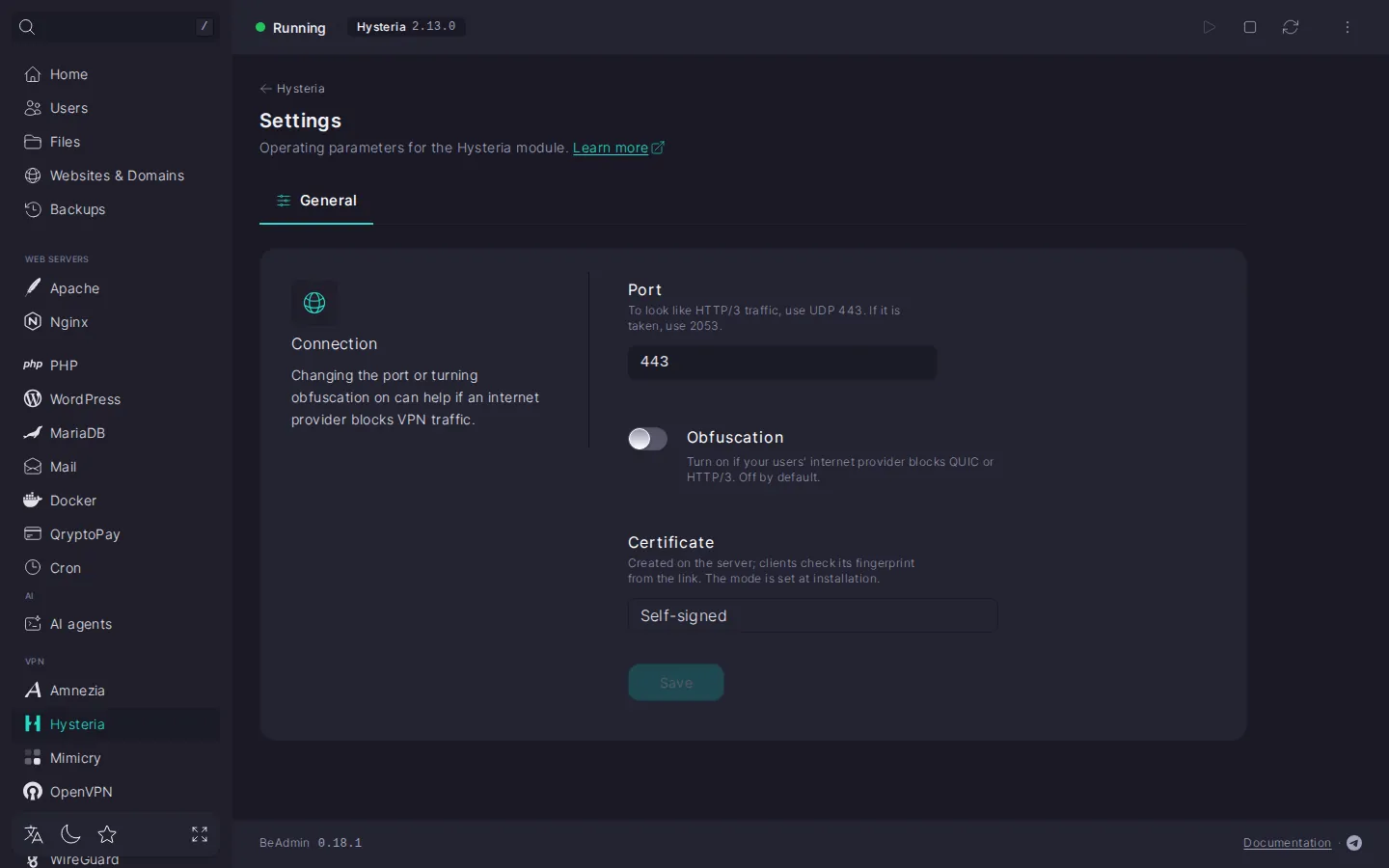Enable the Obfuscation toggle

(647, 439)
